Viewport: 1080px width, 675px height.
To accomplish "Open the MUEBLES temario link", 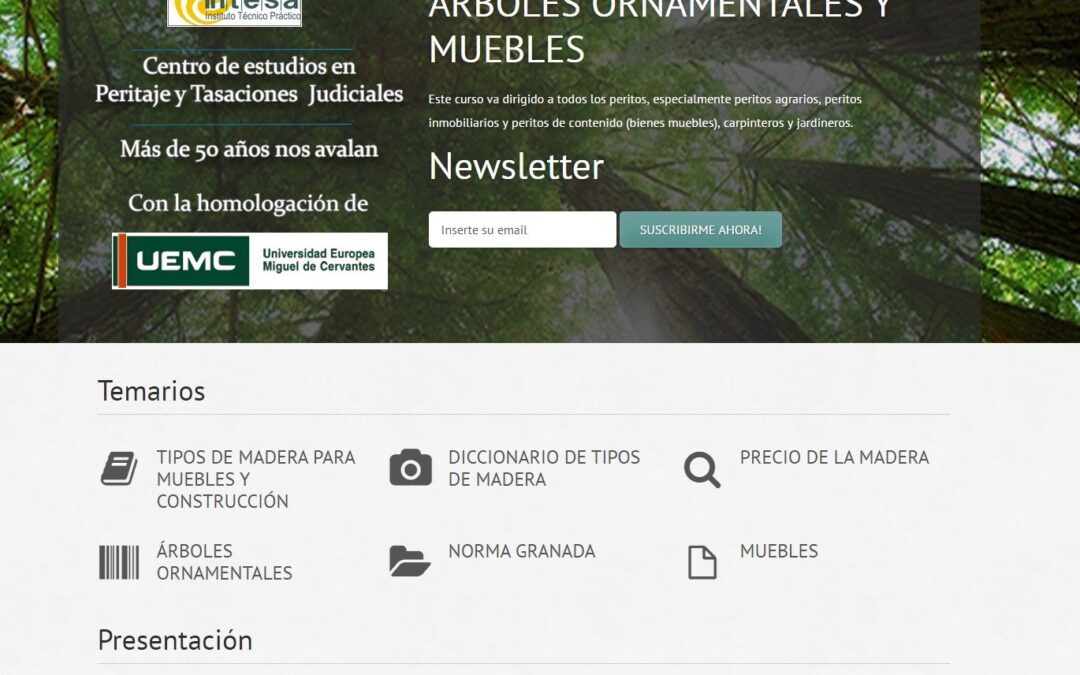I will pyautogui.click(x=777, y=550).
